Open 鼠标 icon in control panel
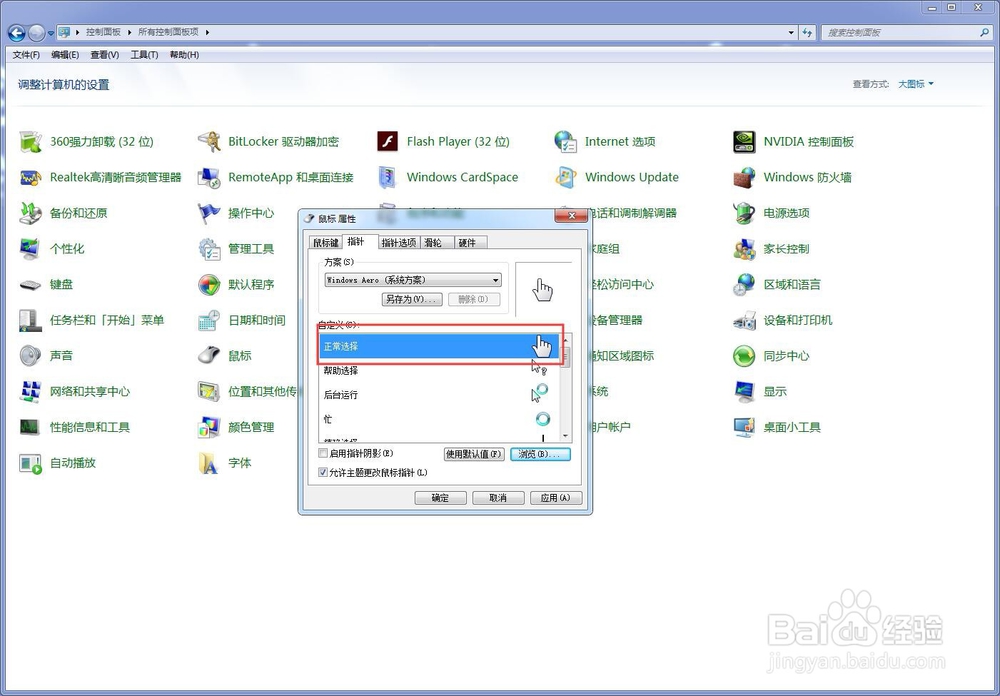Viewport: 1000px width, 696px height. pos(209,356)
